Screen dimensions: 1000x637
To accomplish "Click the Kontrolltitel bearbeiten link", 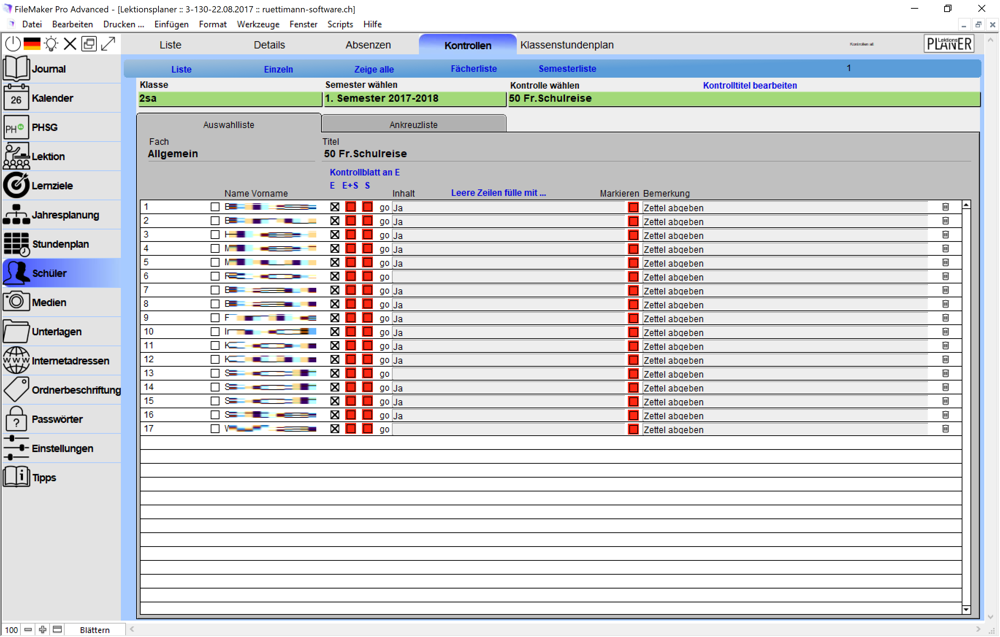I will 750,85.
